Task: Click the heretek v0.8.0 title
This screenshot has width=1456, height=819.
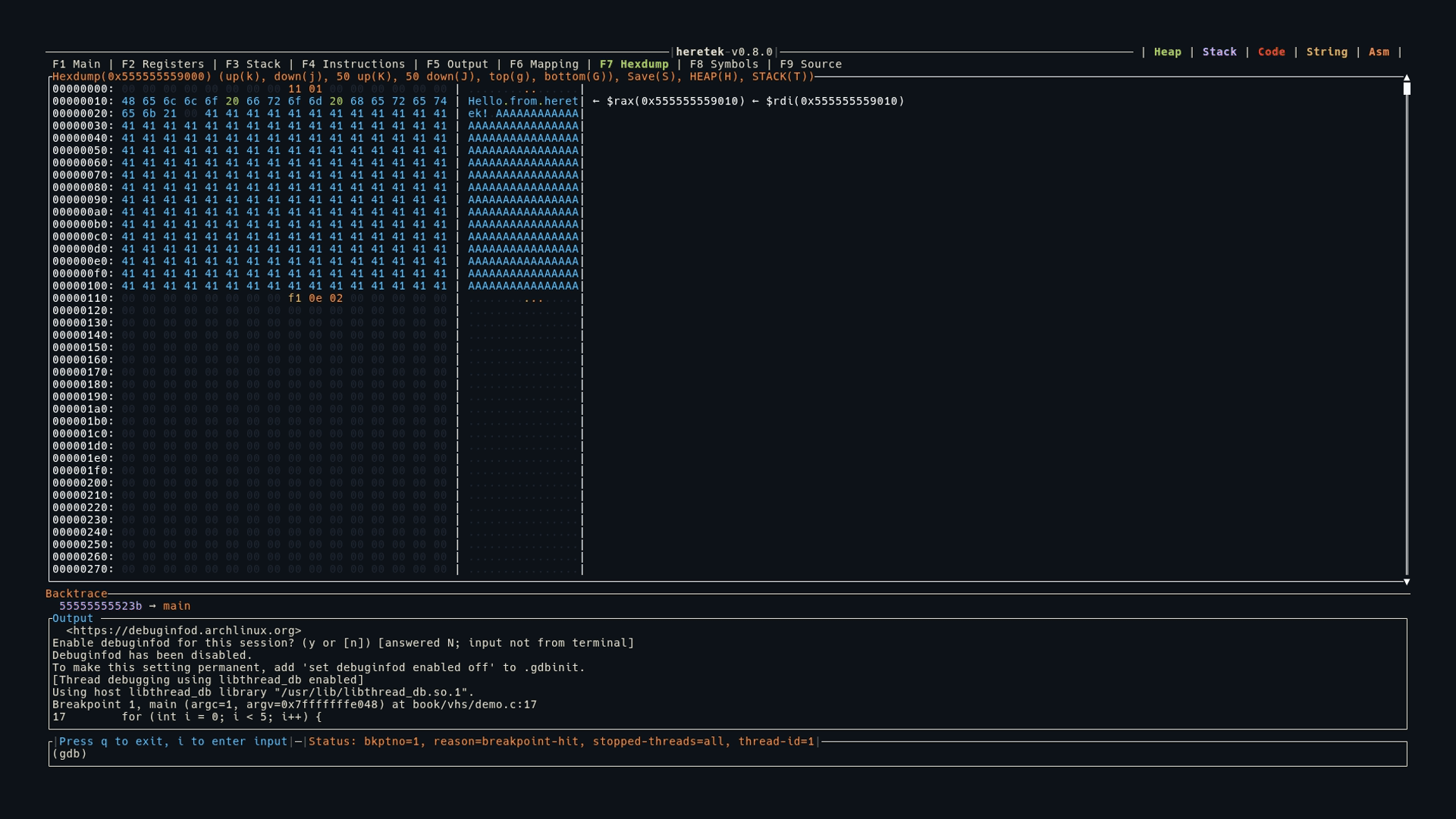Action: pyautogui.click(x=724, y=52)
